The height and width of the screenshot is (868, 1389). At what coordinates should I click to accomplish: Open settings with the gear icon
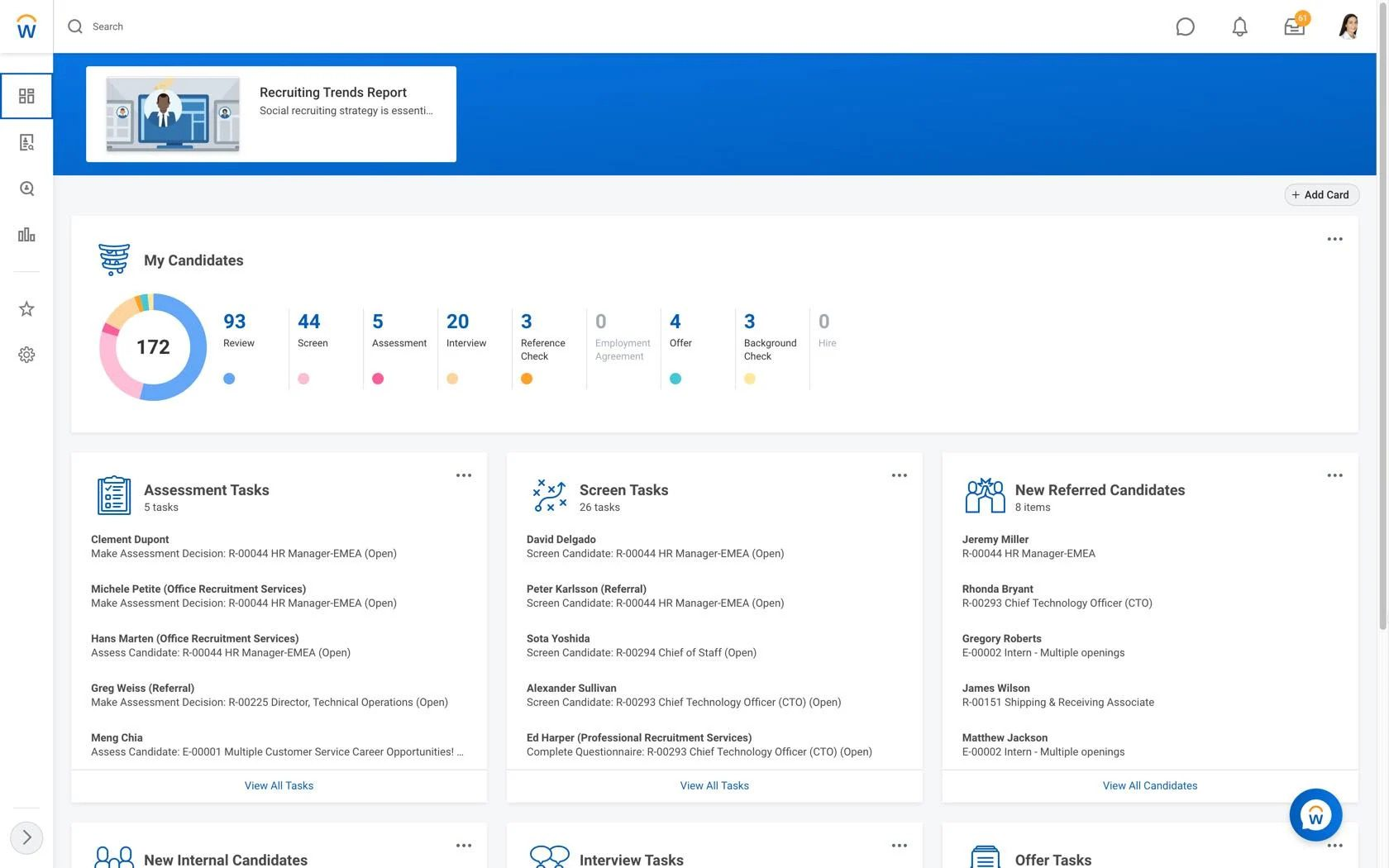(x=26, y=354)
